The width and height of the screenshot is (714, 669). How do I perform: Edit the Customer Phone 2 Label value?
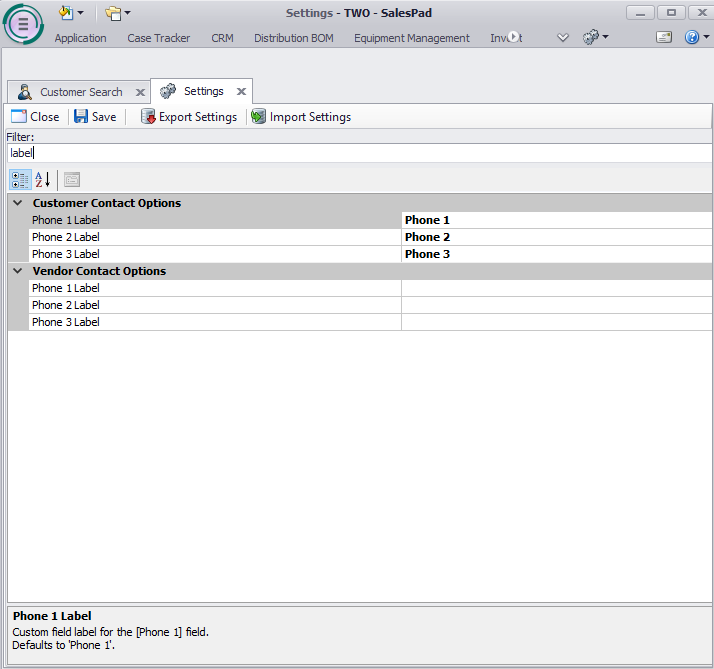tap(555, 237)
